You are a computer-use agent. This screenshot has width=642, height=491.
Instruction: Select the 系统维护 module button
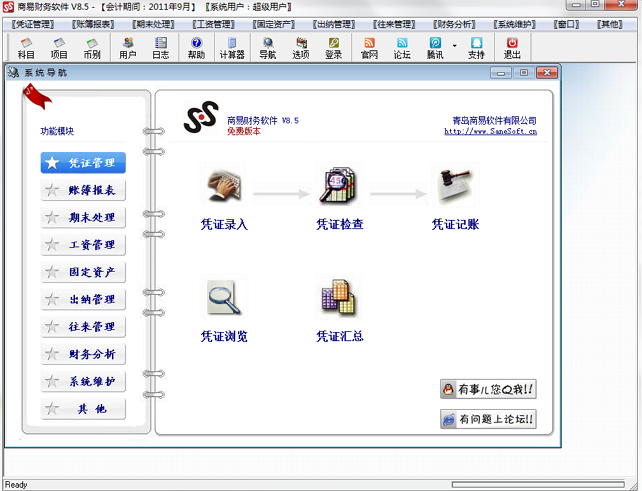click(83, 382)
